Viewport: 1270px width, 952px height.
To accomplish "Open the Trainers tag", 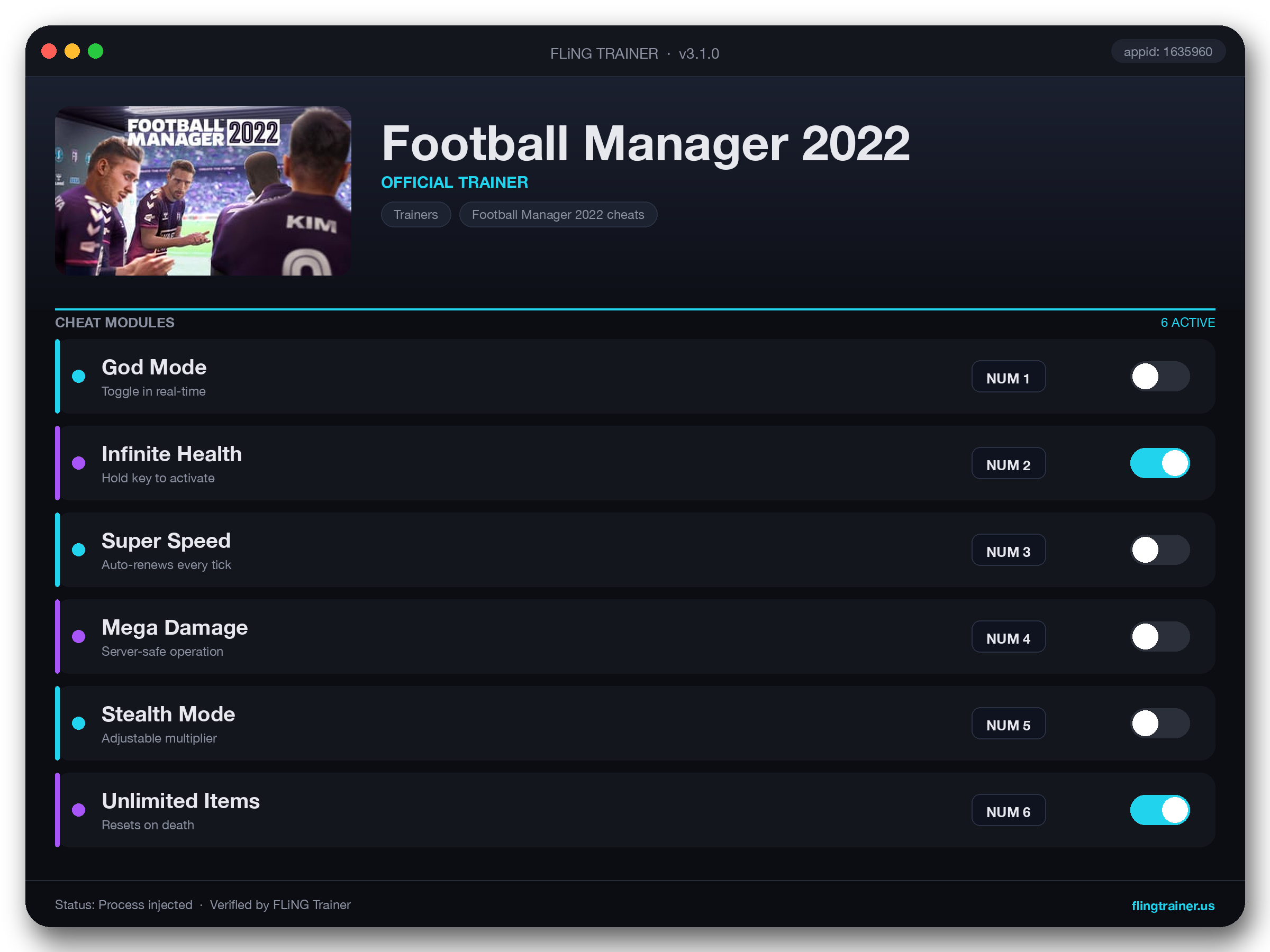I will (416, 215).
